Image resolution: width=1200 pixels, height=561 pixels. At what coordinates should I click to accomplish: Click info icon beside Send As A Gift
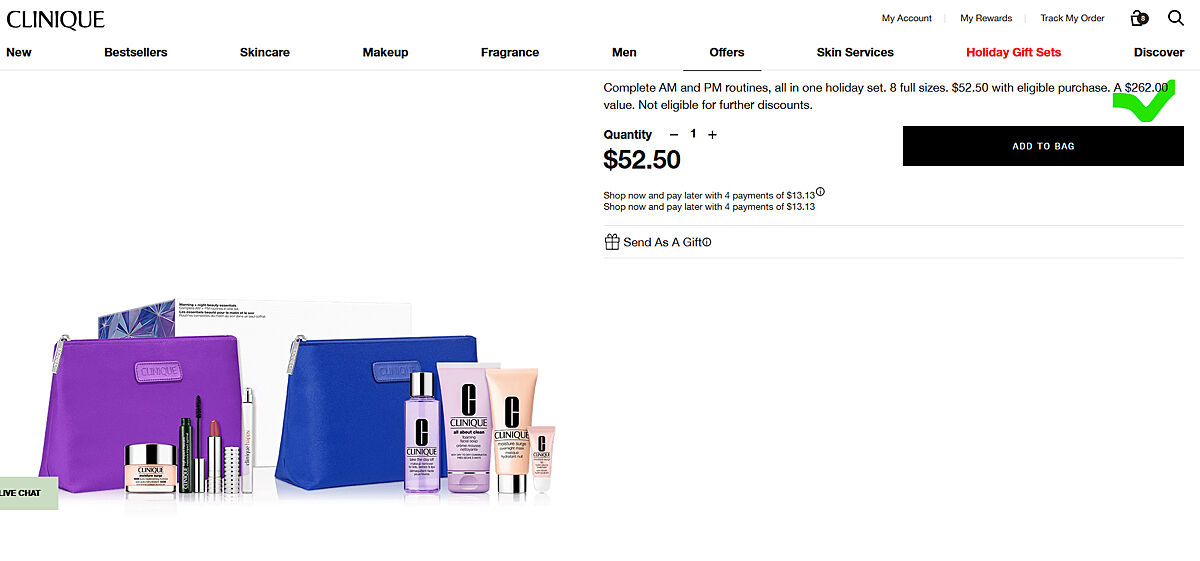point(707,242)
